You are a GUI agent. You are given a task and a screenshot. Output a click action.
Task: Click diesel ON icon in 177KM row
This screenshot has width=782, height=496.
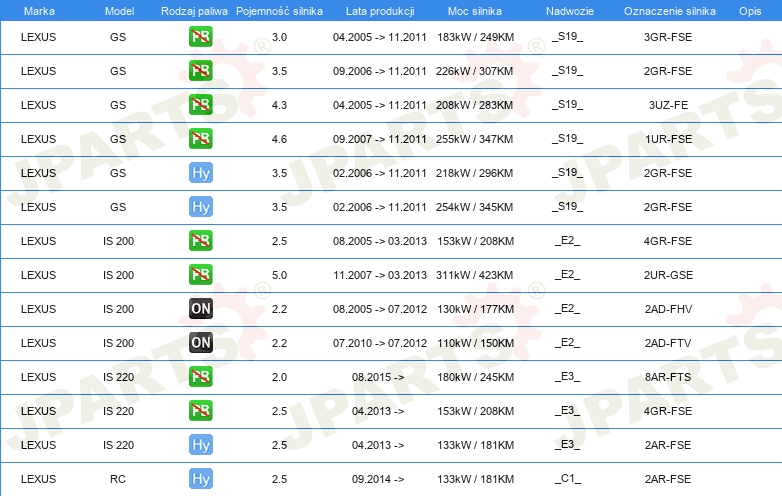pyautogui.click(x=200, y=309)
